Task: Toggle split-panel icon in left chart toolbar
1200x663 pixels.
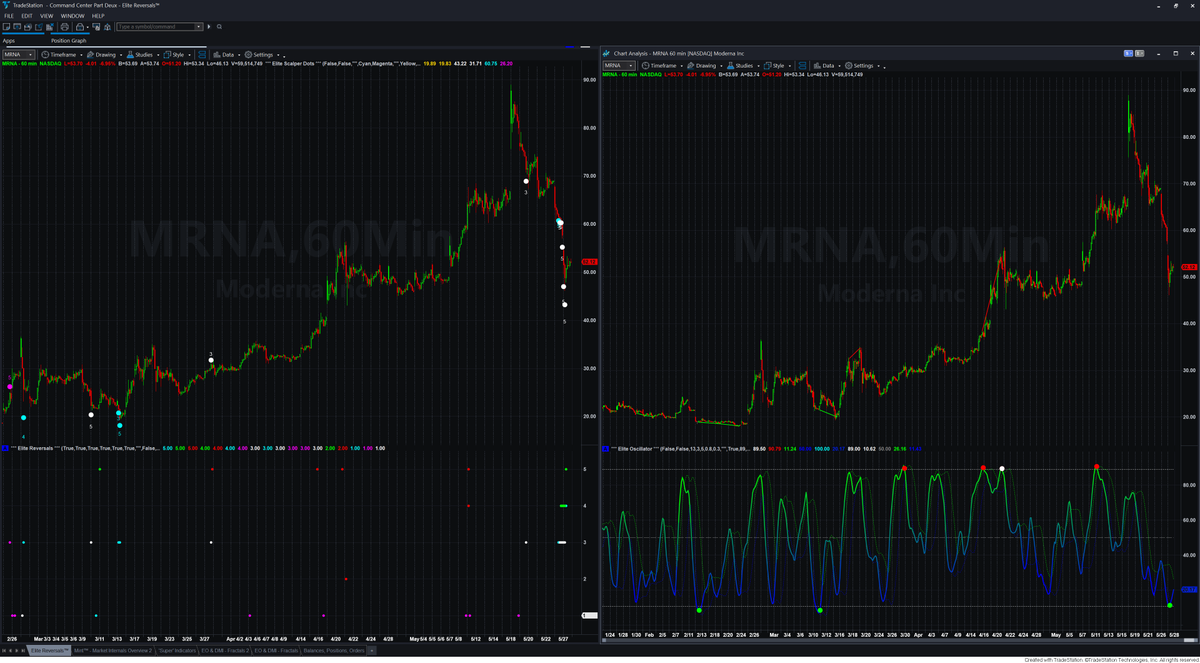Action: (x=201, y=54)
